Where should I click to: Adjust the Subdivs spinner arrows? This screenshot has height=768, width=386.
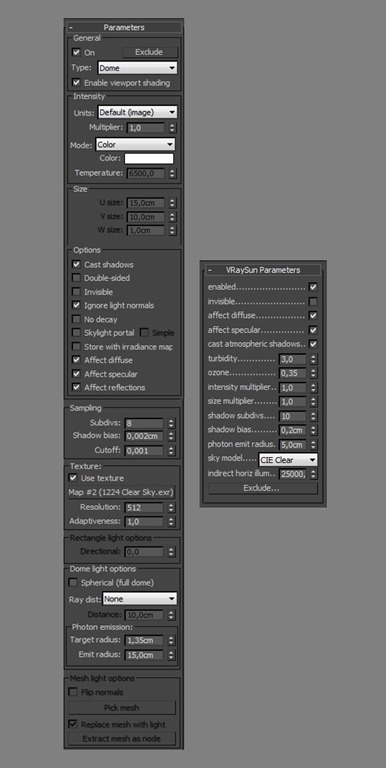coord(171,423)
